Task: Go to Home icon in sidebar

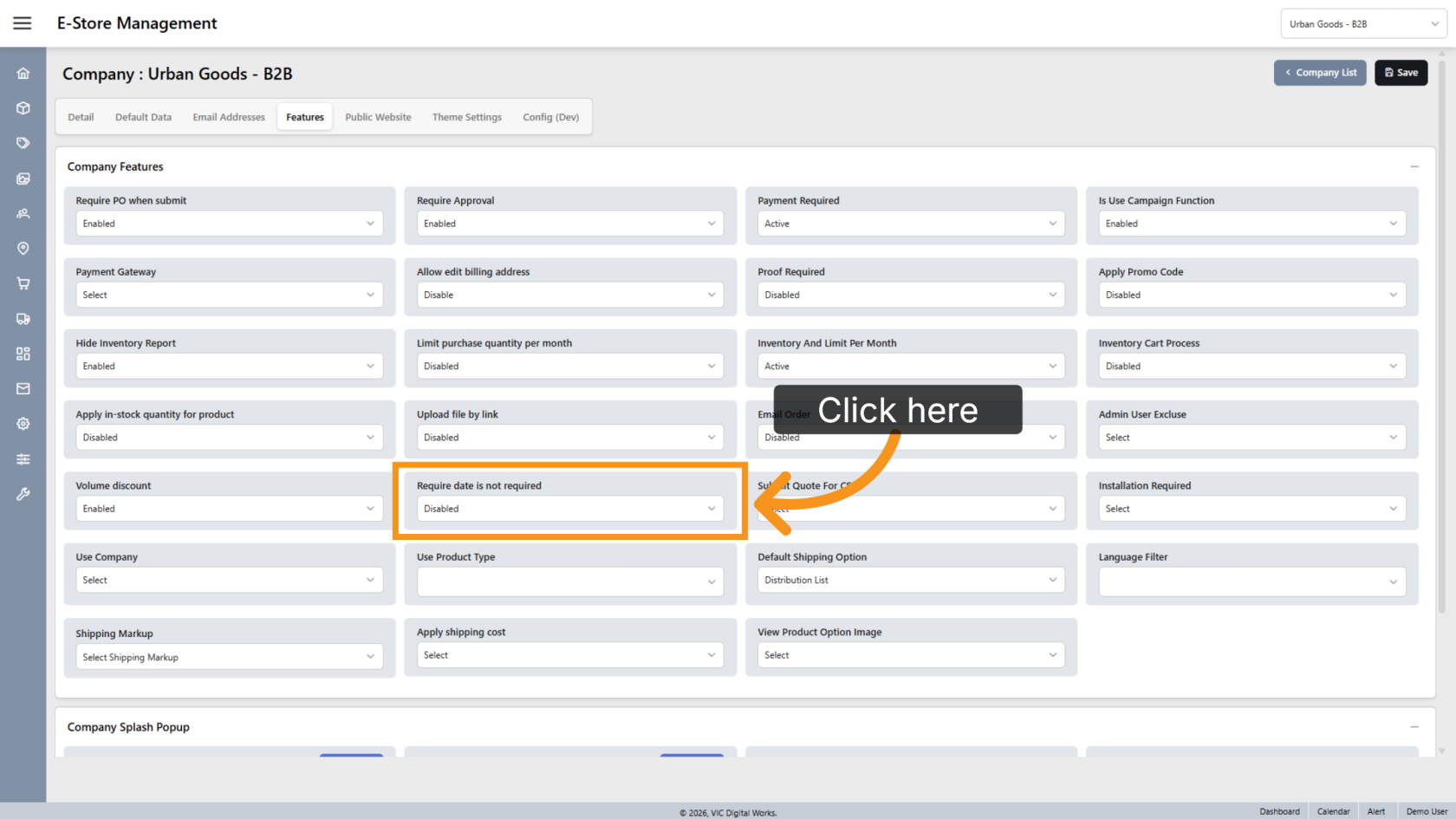Action: tap(23, 73)
